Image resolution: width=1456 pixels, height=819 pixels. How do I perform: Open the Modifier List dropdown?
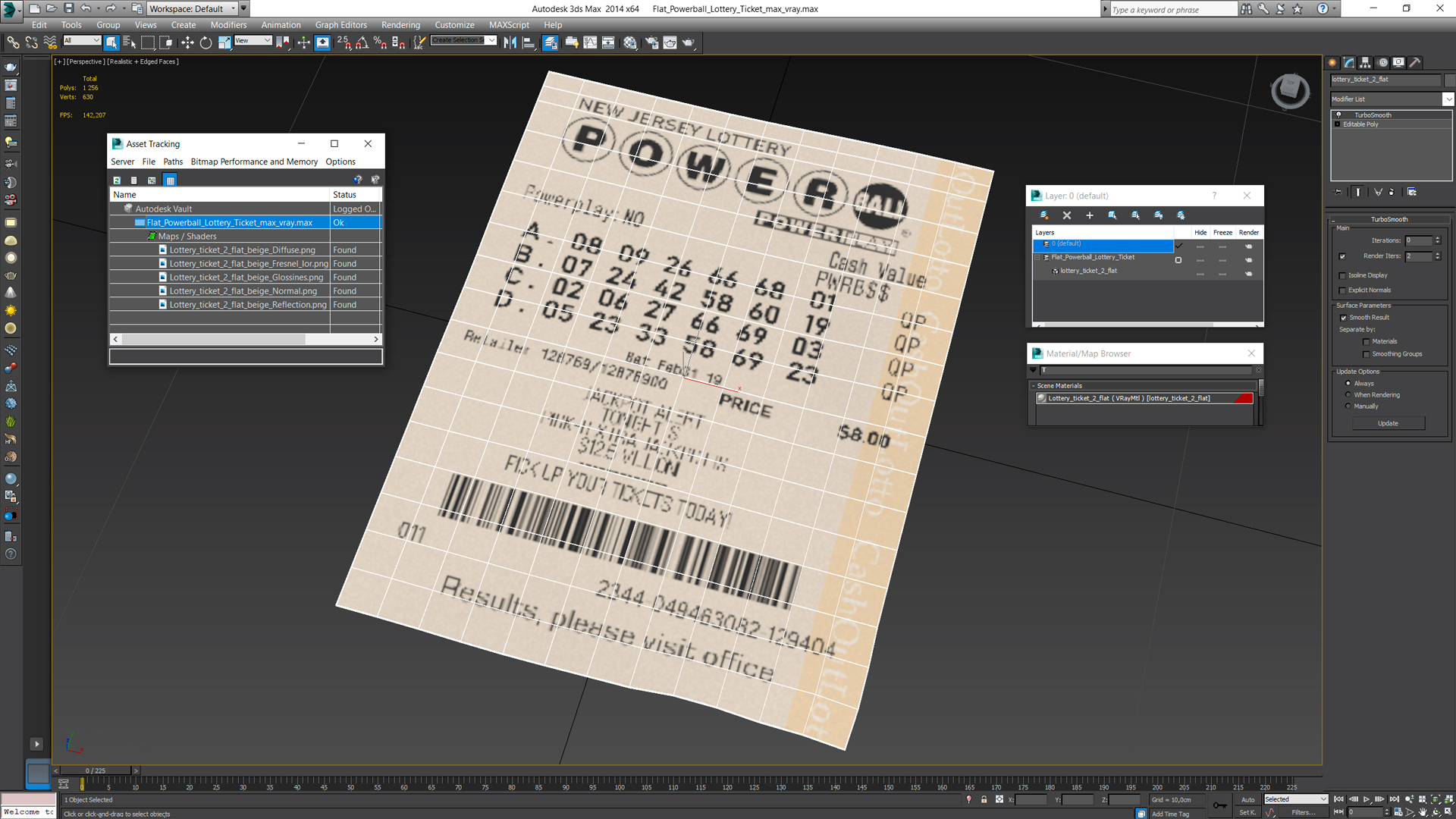[x=1448, y=99]
